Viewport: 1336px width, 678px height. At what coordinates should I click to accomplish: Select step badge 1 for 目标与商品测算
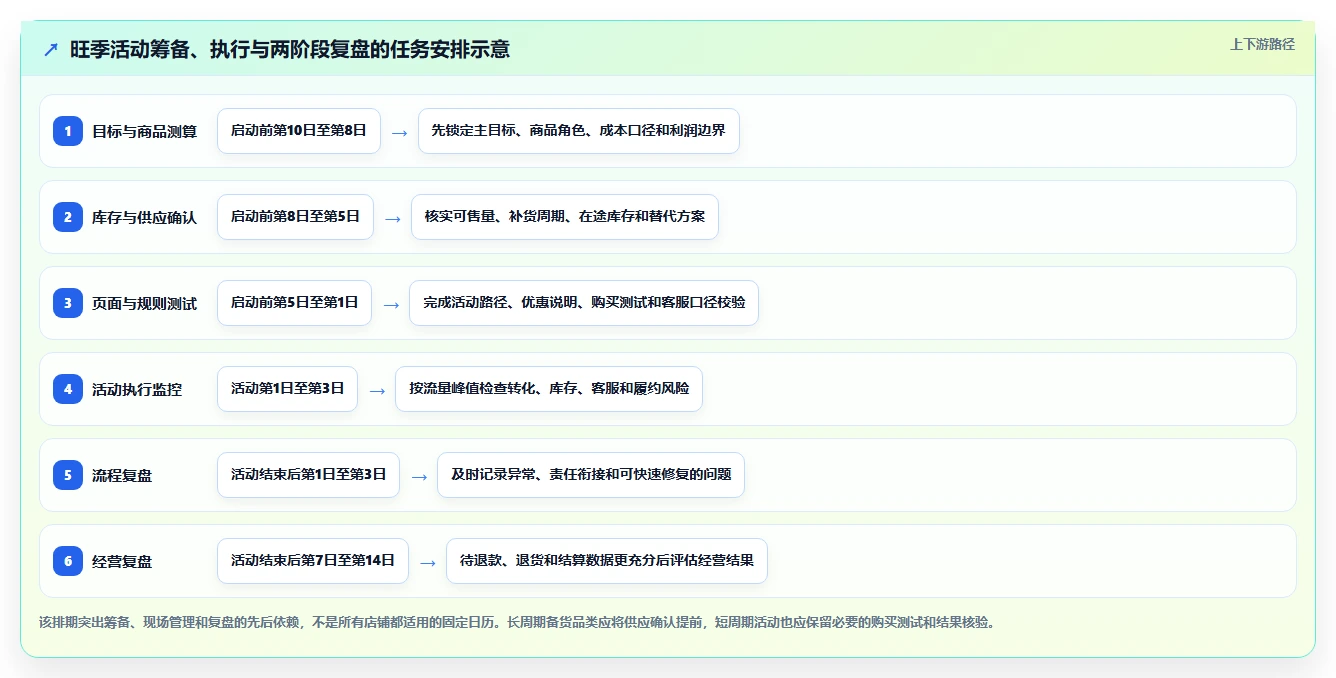(x=68, y=131)
